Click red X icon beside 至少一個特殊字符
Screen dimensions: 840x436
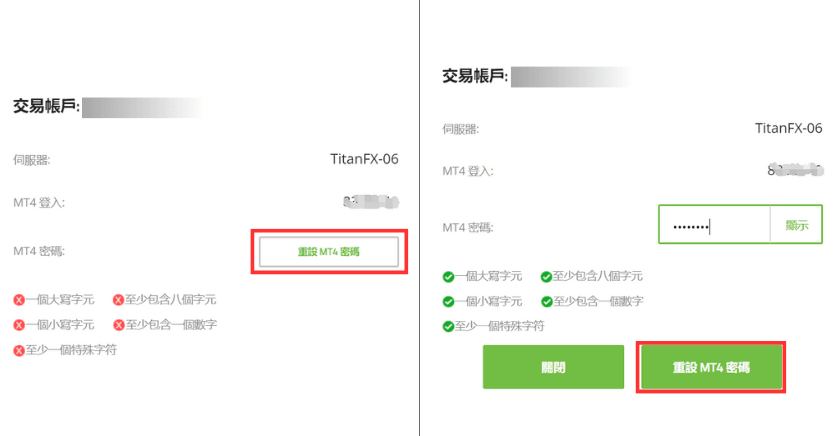(19, 351)
